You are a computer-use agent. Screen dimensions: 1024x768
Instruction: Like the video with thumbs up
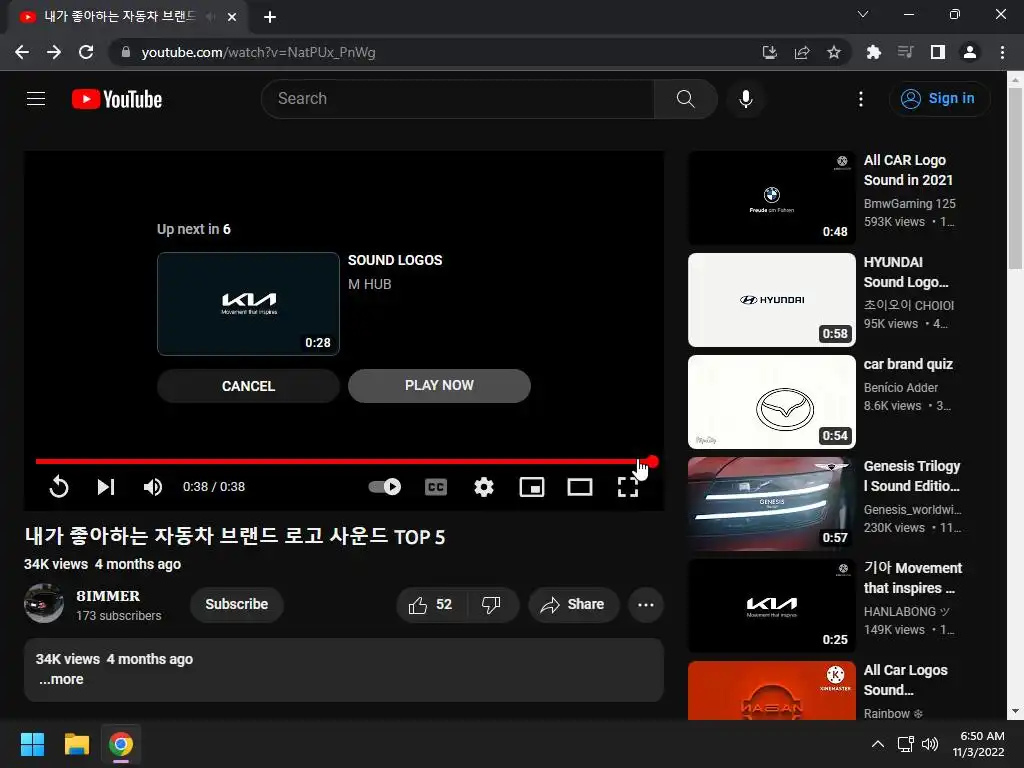(430, 605)
